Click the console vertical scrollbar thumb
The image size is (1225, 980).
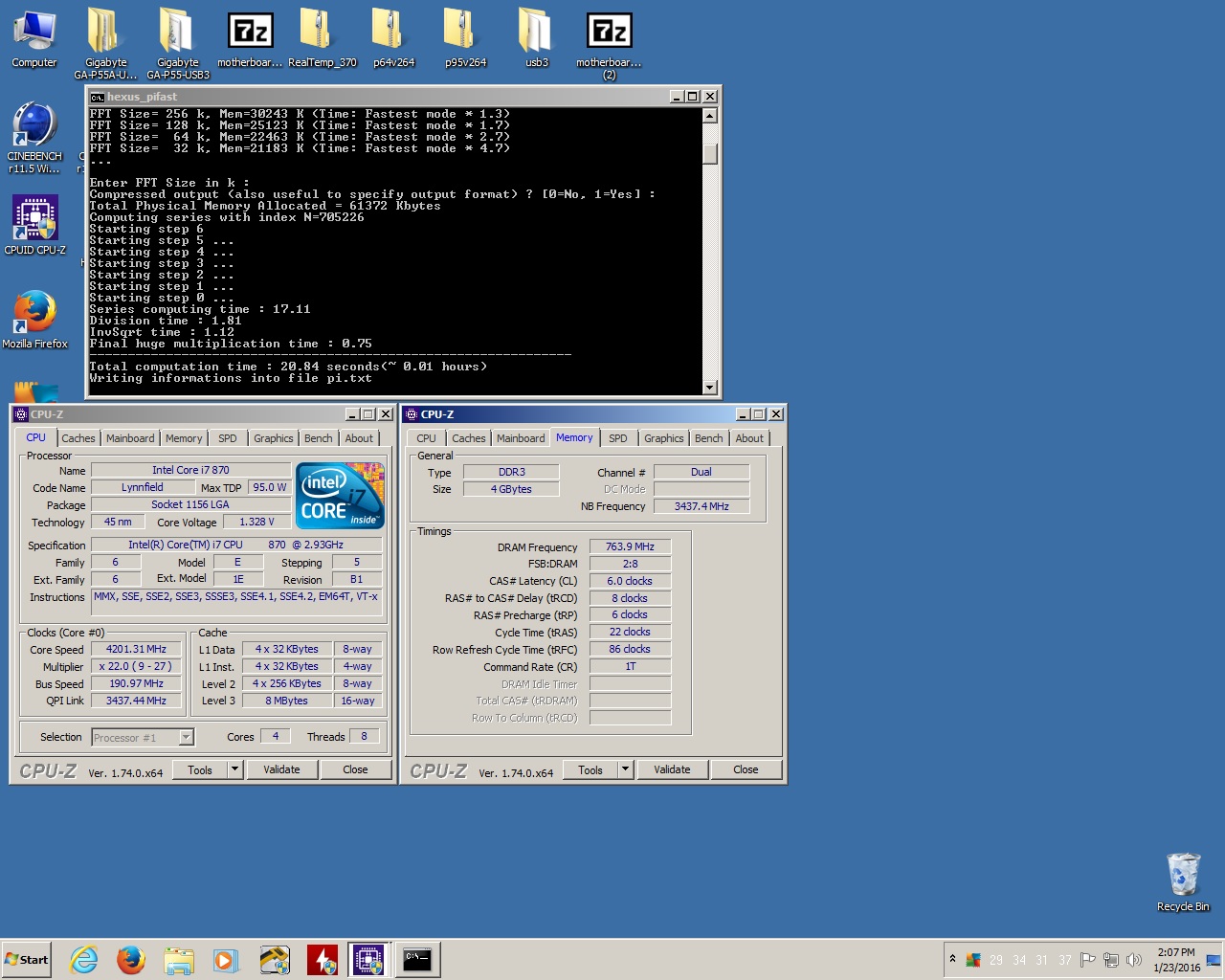[710, 154]
